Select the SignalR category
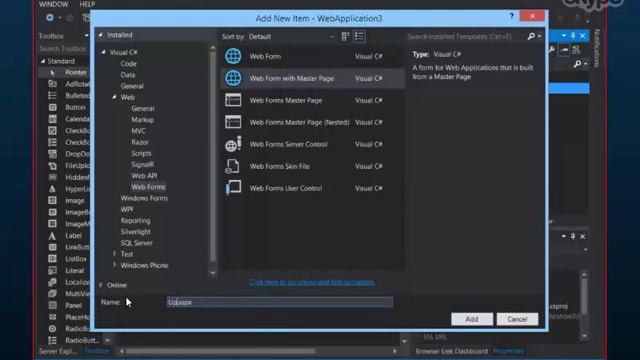The height and width of the screenshot is (360, 640). coord(143,164)
